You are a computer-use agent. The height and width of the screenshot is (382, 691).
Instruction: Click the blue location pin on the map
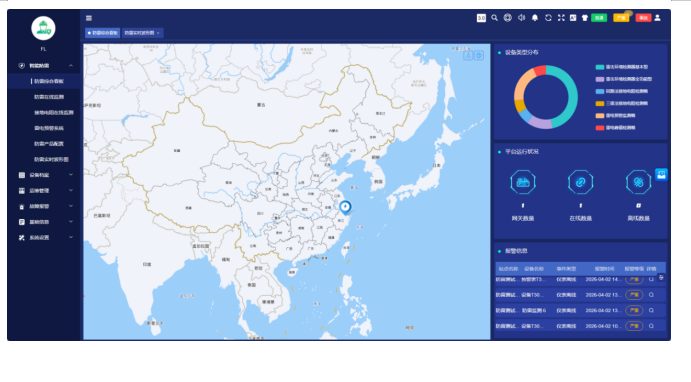pos(345,207)
